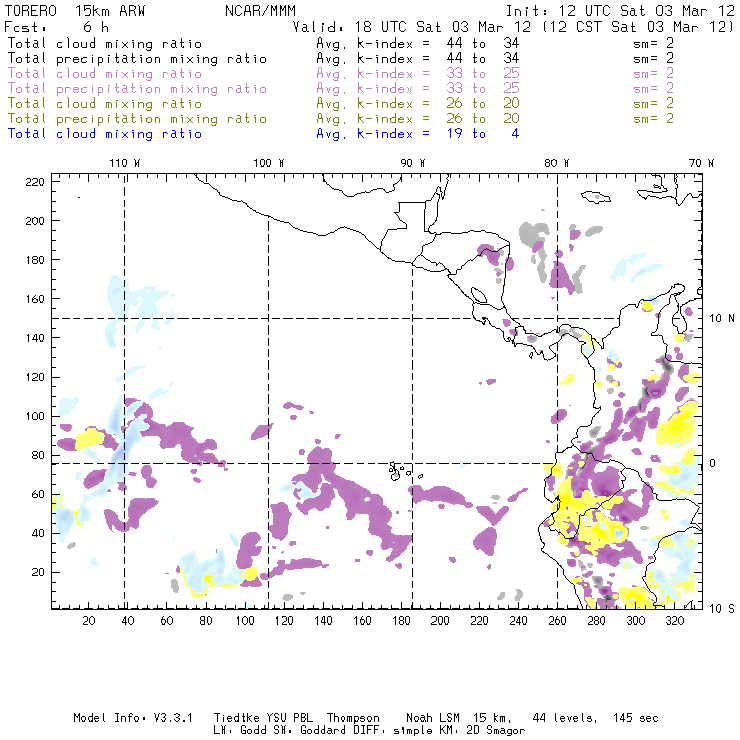The image size is (740, 740).
Task: Select the blue 'Avg. k-index = 19 to 4' text
Action: 418,134
